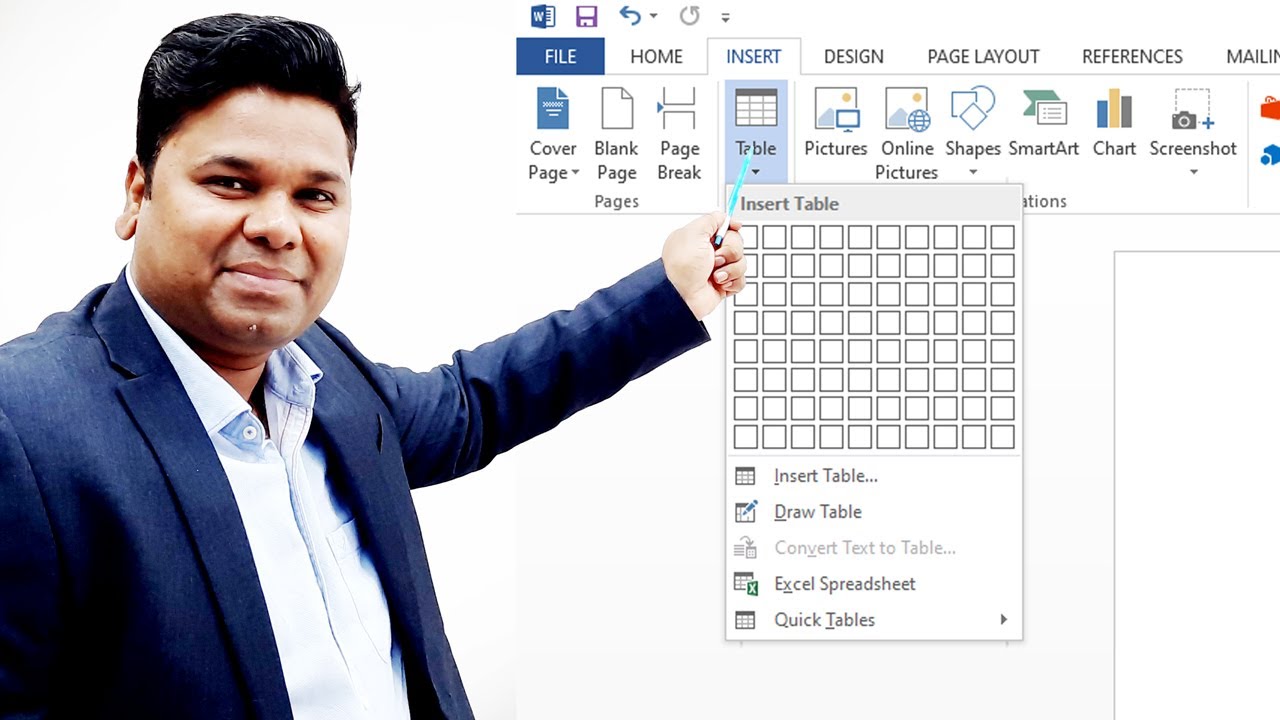Insert a SmartArt graphic
This screenshot has height=720, width=1280.
click(x=1043, y=125)
